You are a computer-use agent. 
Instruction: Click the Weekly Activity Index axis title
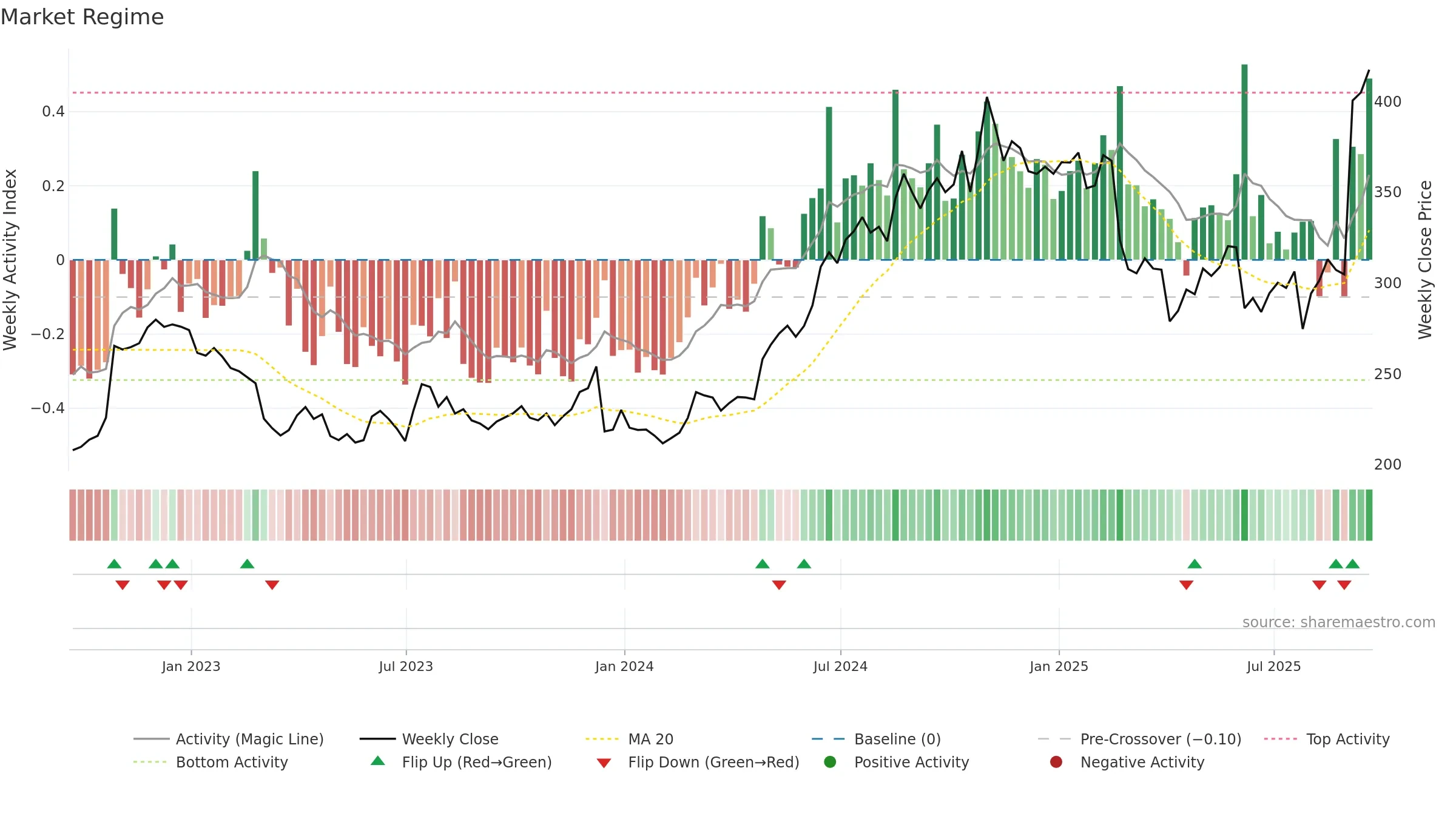(x=10, y=260)
